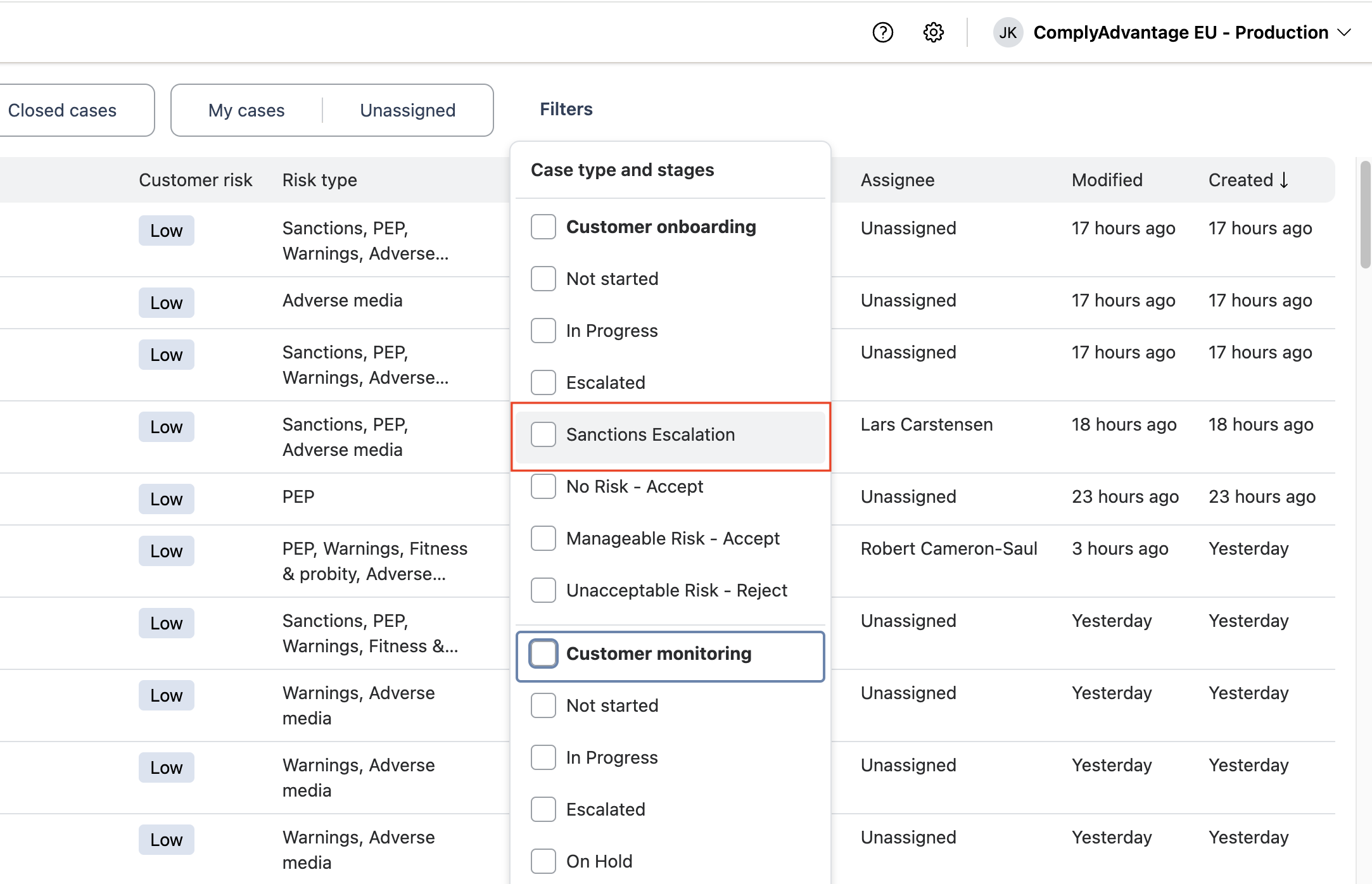Screen dimensions: 1372x884
Task: Switch to the Closed cases tab
Action: [x=62, y=110]
